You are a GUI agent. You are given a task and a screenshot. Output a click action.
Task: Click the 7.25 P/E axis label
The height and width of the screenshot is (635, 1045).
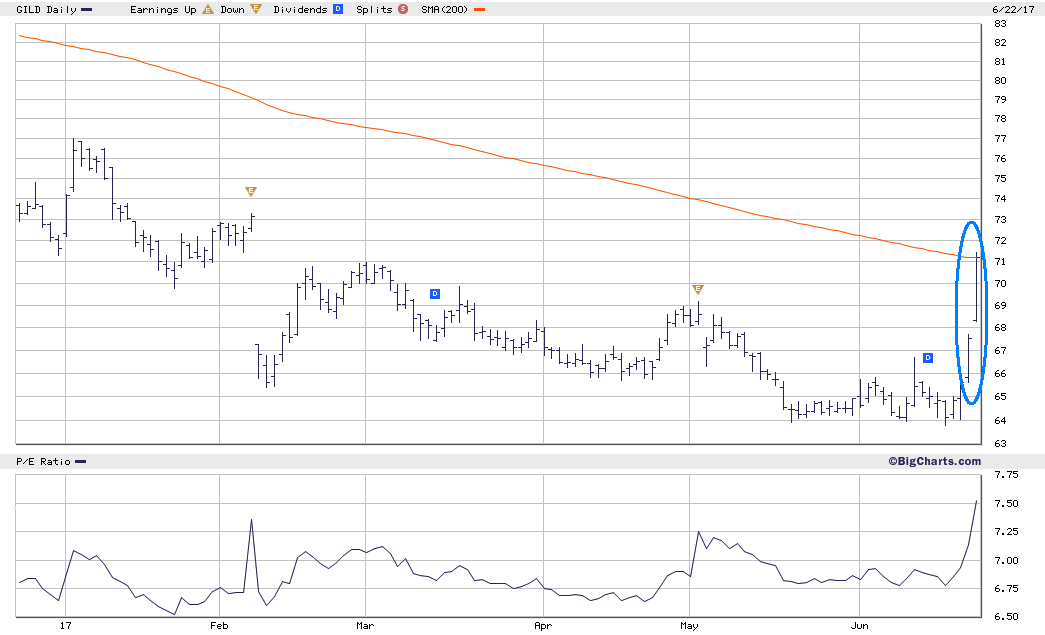point(1006,532)
